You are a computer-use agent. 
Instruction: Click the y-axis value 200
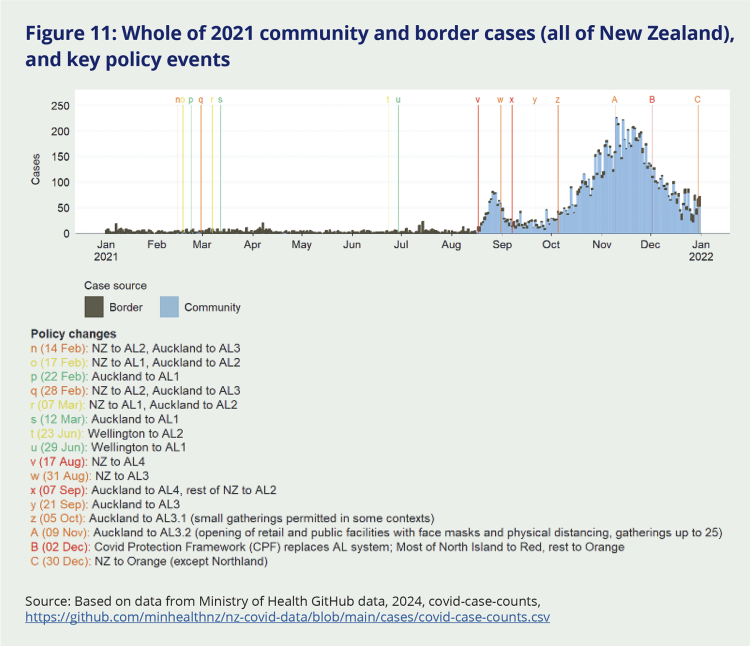tap(60, 131)
